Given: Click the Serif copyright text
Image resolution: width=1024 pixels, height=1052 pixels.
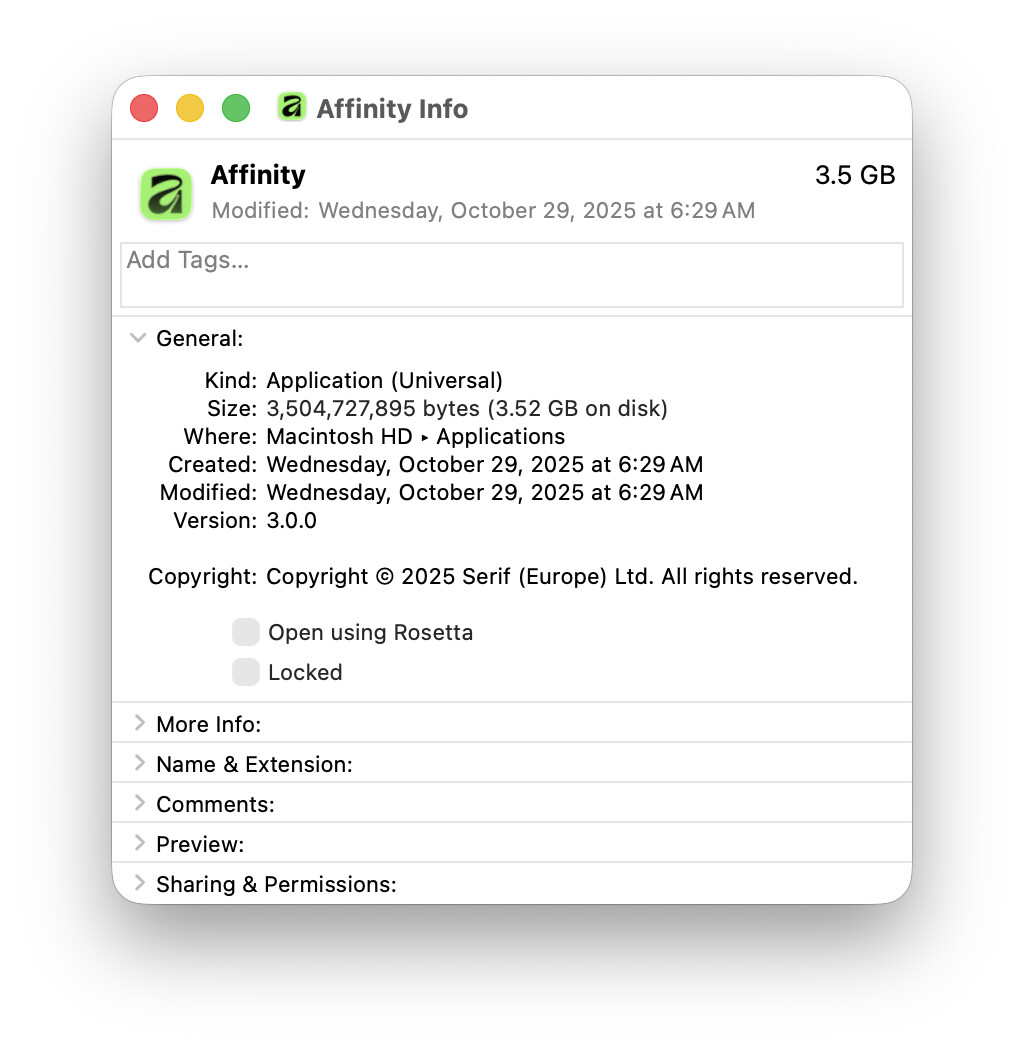Looking at the screenshot, I should (561, 577).
